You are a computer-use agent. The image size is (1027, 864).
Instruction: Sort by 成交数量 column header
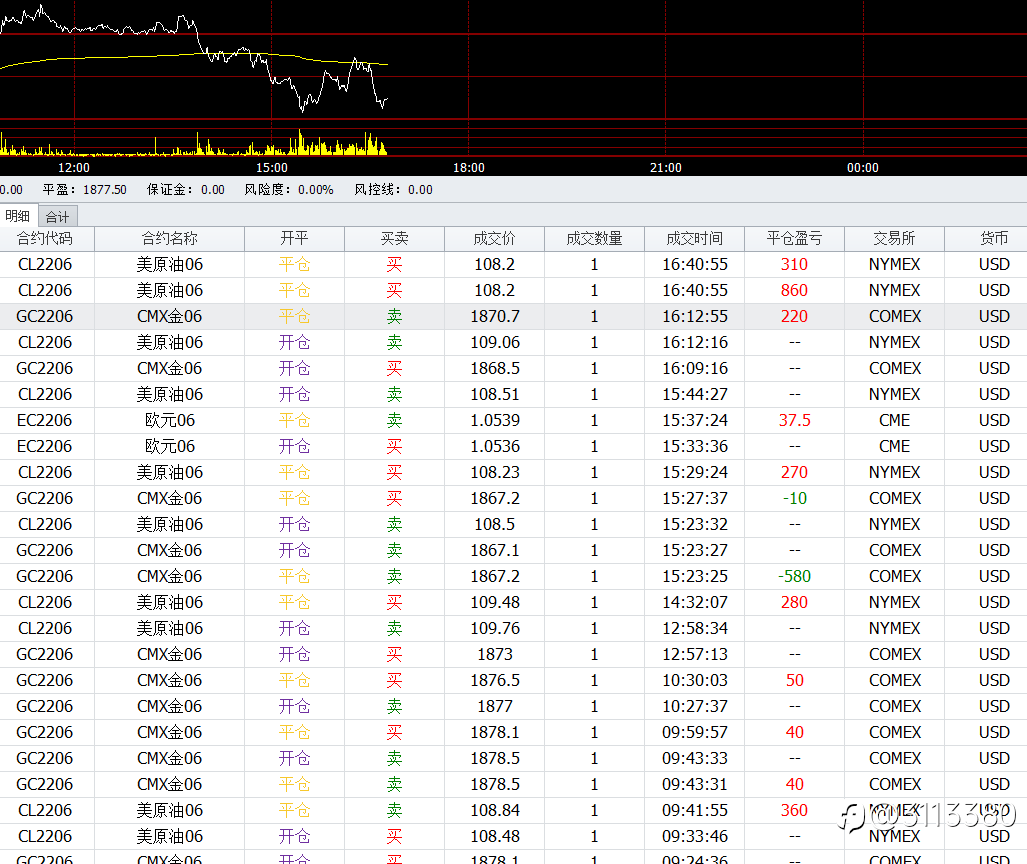(594, 239)
